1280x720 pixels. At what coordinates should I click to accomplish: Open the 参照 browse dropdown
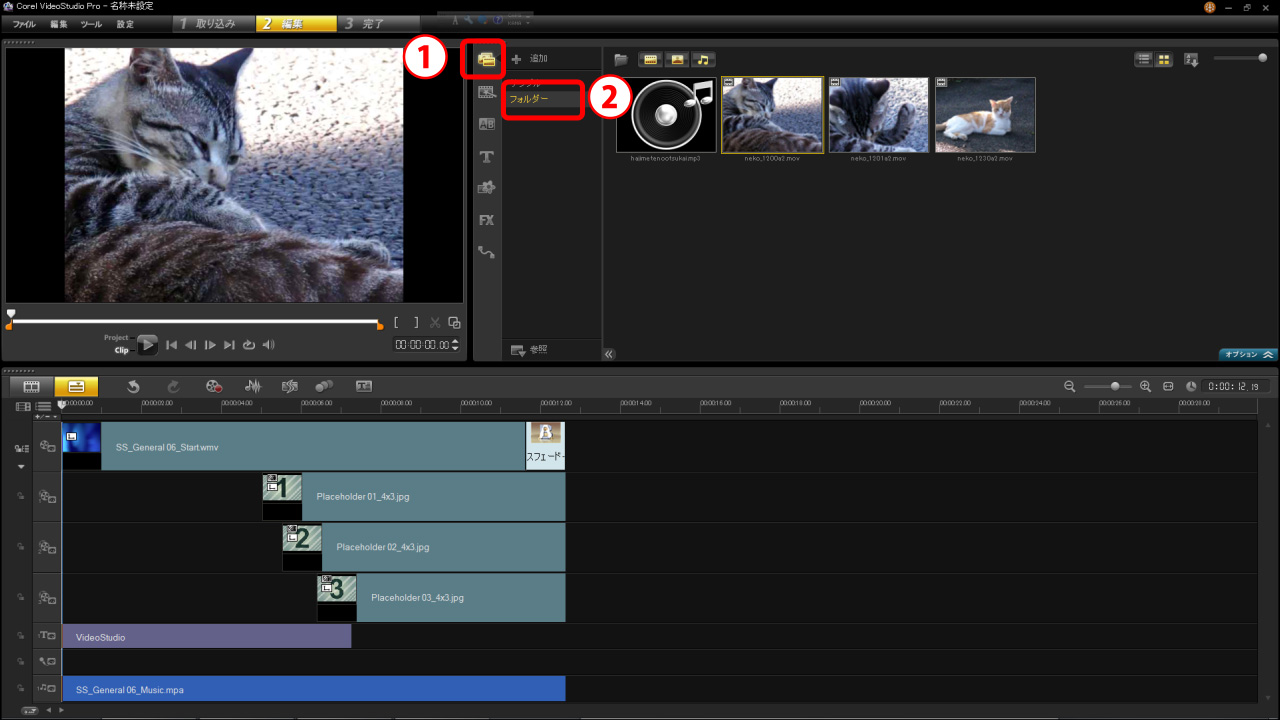528,350
